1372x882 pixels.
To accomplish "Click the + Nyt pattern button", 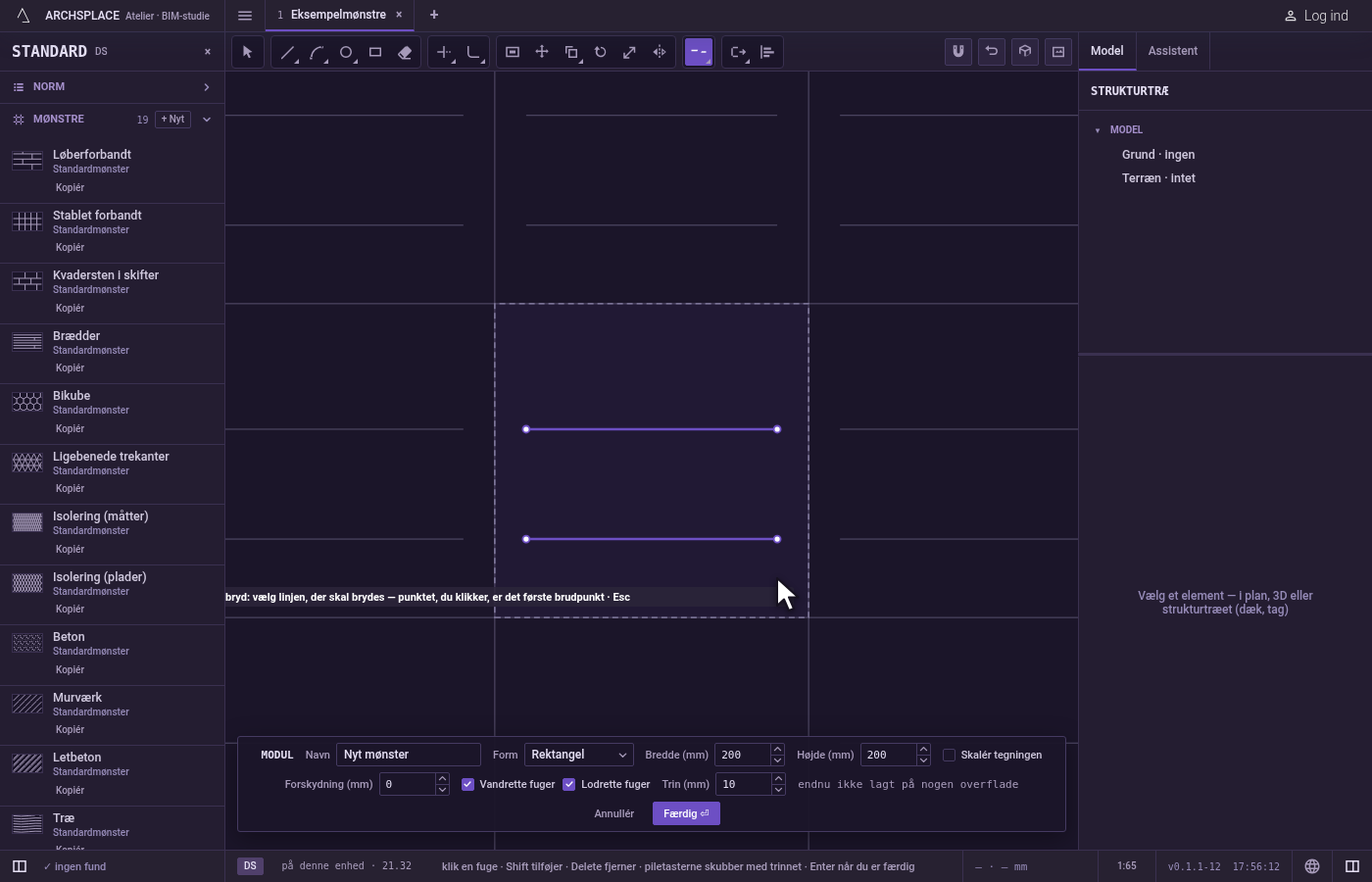I will (x=172, y=120).
